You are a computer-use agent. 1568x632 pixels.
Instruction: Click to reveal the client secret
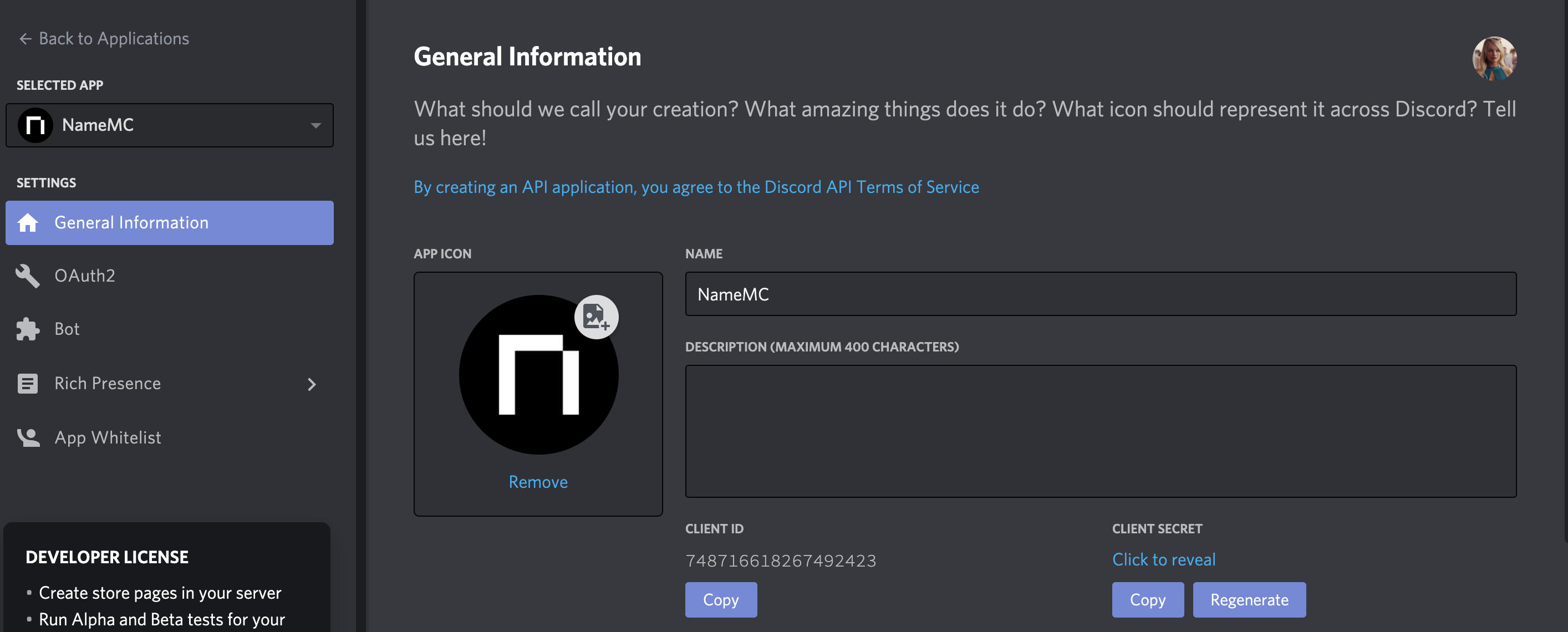(x=1163, y=559)
